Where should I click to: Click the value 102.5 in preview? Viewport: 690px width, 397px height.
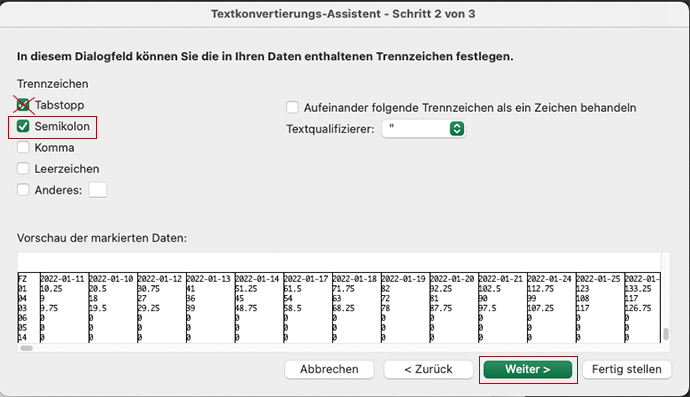[x=490, y=289]
